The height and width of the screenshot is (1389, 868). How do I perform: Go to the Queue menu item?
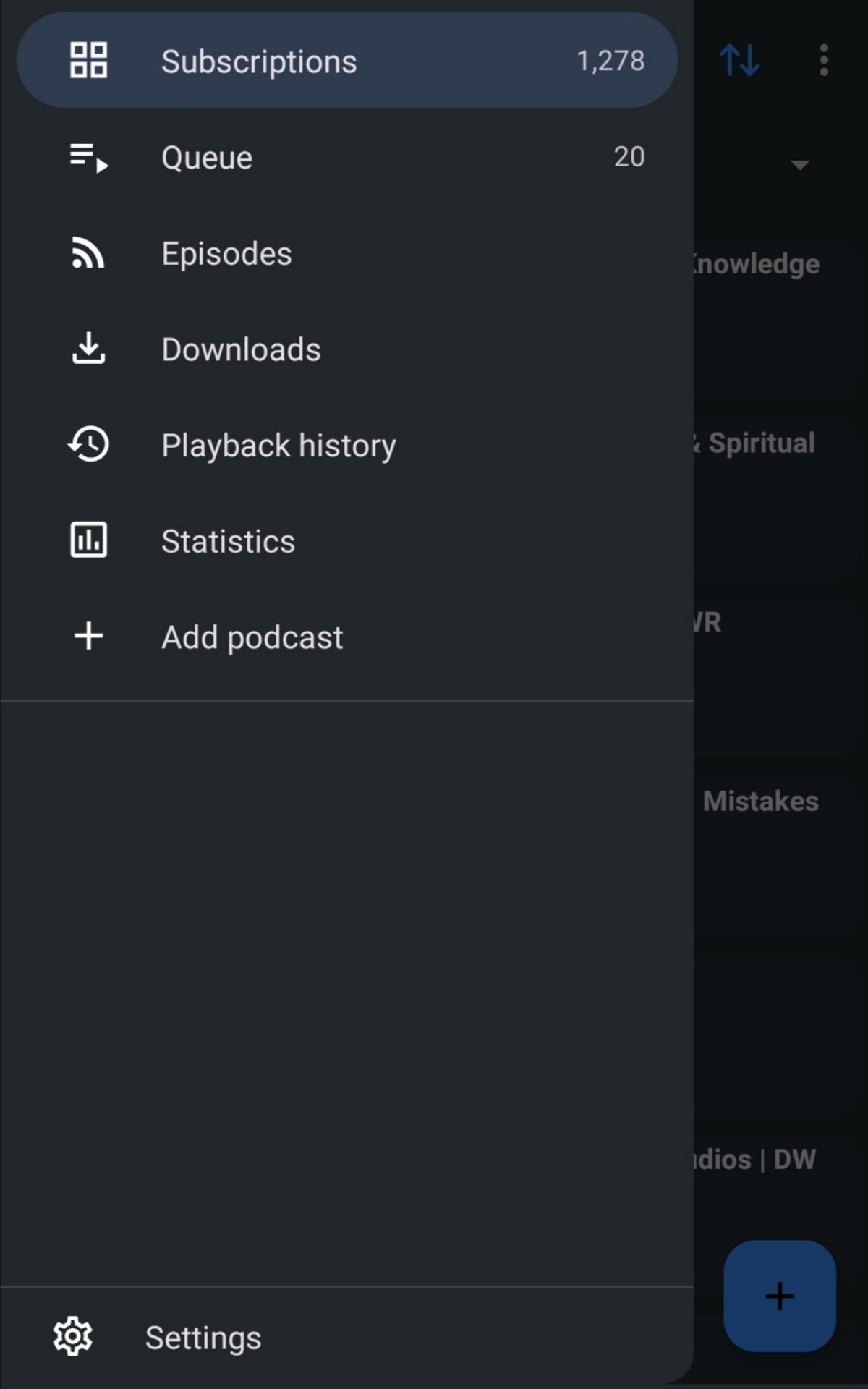207,158
